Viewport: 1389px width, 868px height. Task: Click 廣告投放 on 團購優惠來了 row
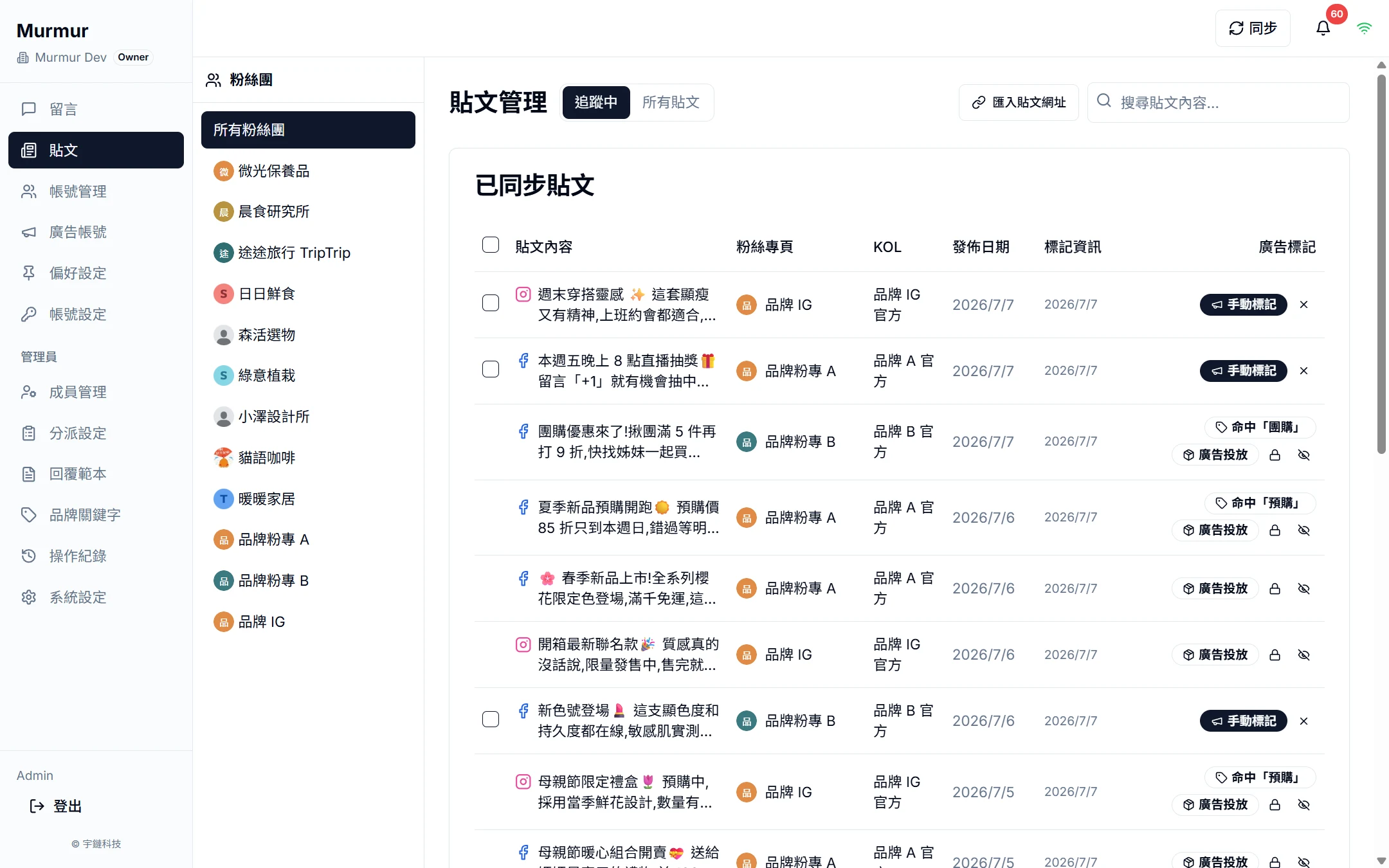pyautogui.click(x=1215, y=455)
